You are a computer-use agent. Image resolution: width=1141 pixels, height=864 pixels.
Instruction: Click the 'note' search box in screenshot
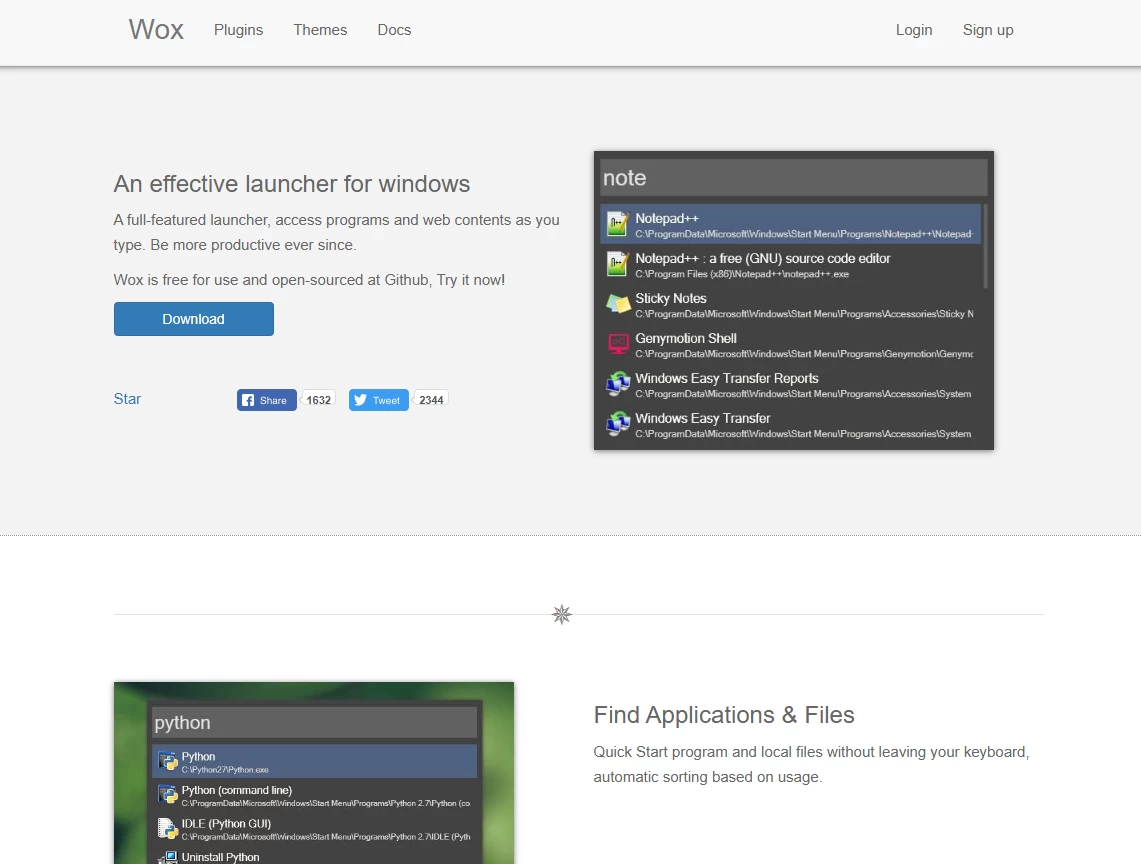[793, 178]
